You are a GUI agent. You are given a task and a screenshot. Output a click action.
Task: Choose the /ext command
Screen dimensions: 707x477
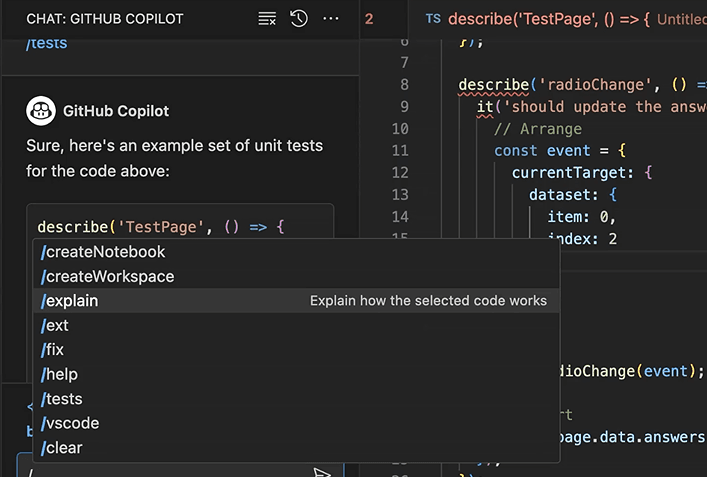tap(296, 325)
